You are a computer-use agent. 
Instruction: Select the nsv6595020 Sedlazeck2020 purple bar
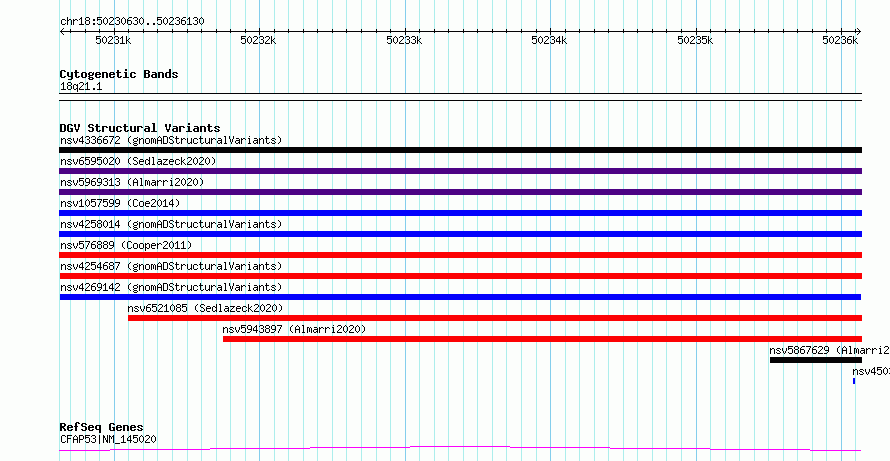(460, 171)
